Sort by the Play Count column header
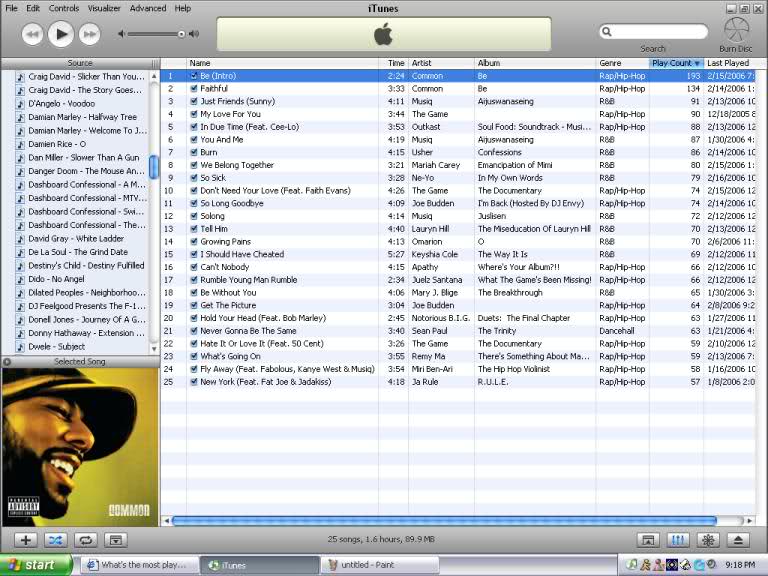This screenshot has height=576, width=768. pyautogui.click(x=676, y=63)
